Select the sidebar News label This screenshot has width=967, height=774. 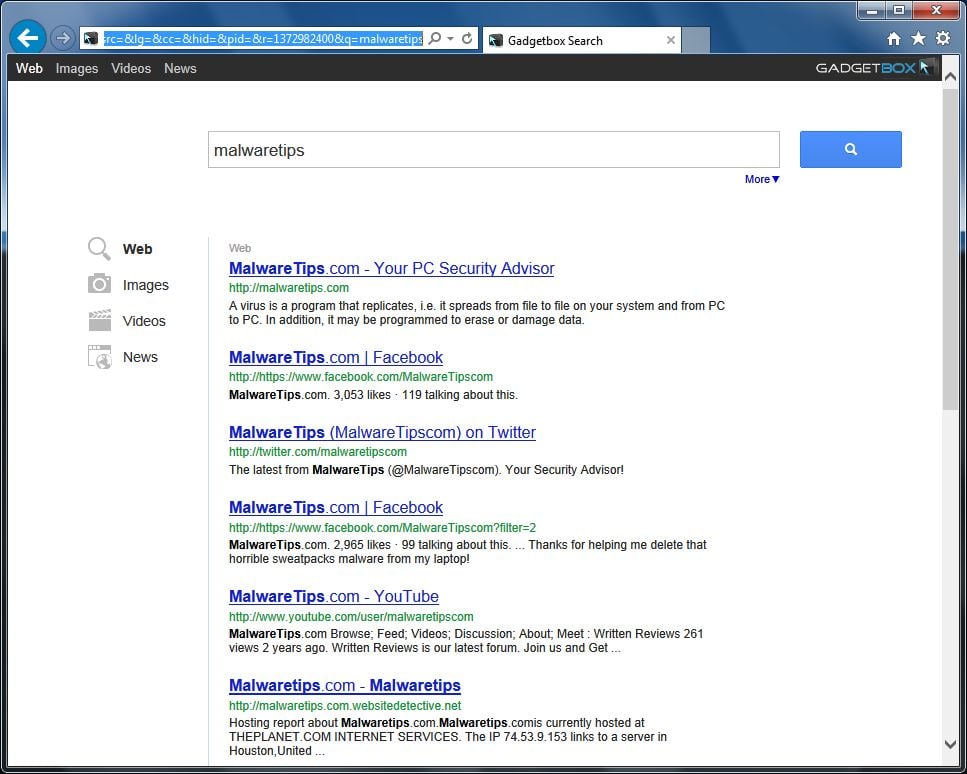pyautogui.click(x=140, y=357)
